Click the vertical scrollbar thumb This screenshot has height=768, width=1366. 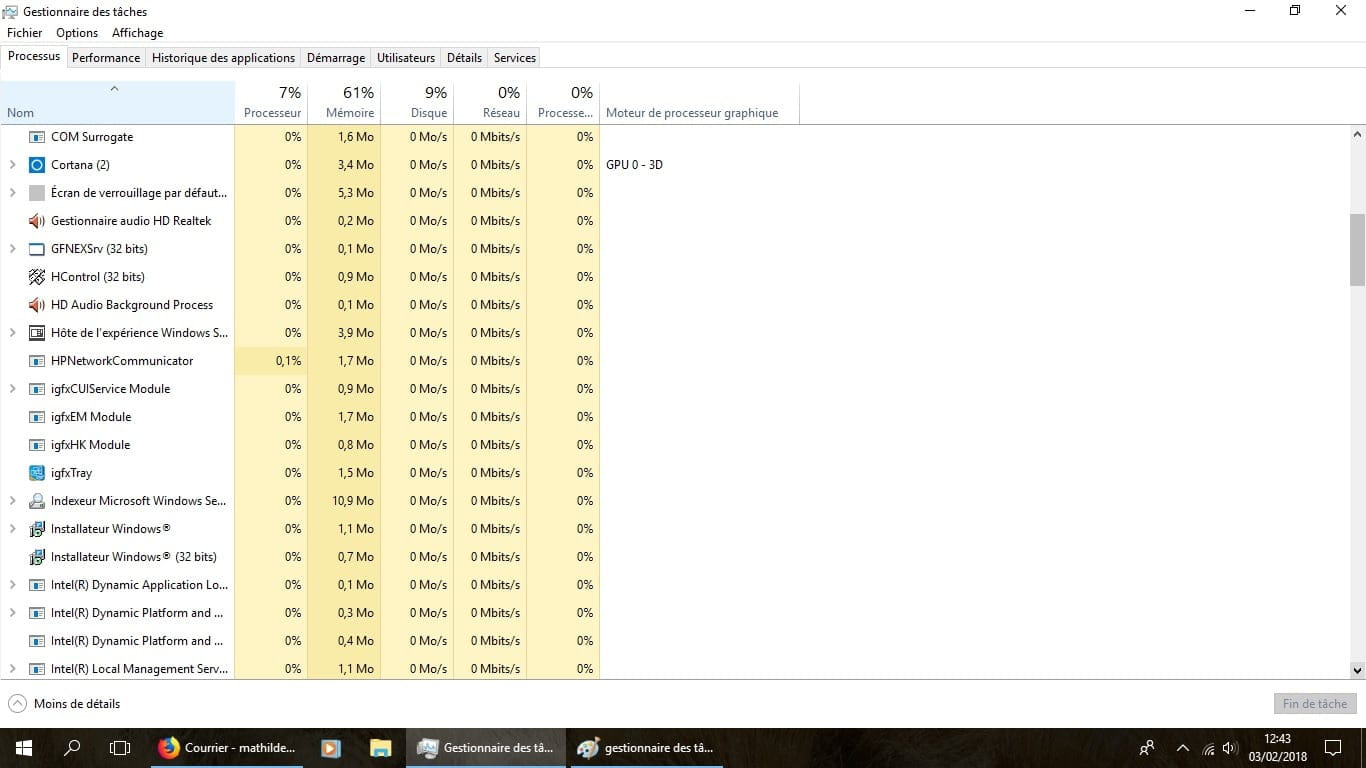click(x=1357, y=249)
